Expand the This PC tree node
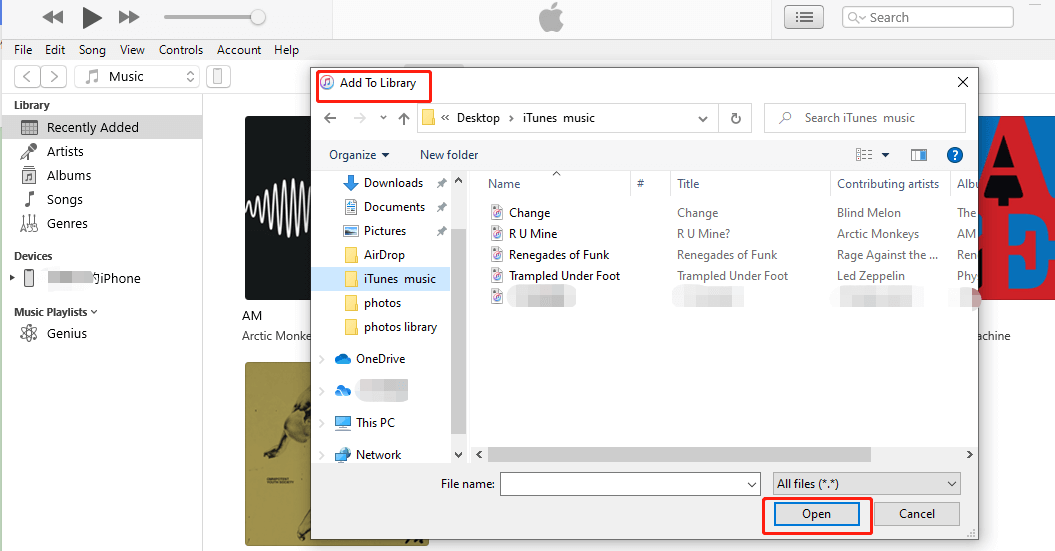The width and height of the screenshot is (1055, 551). pyautogui.click(x=322, y=423)
